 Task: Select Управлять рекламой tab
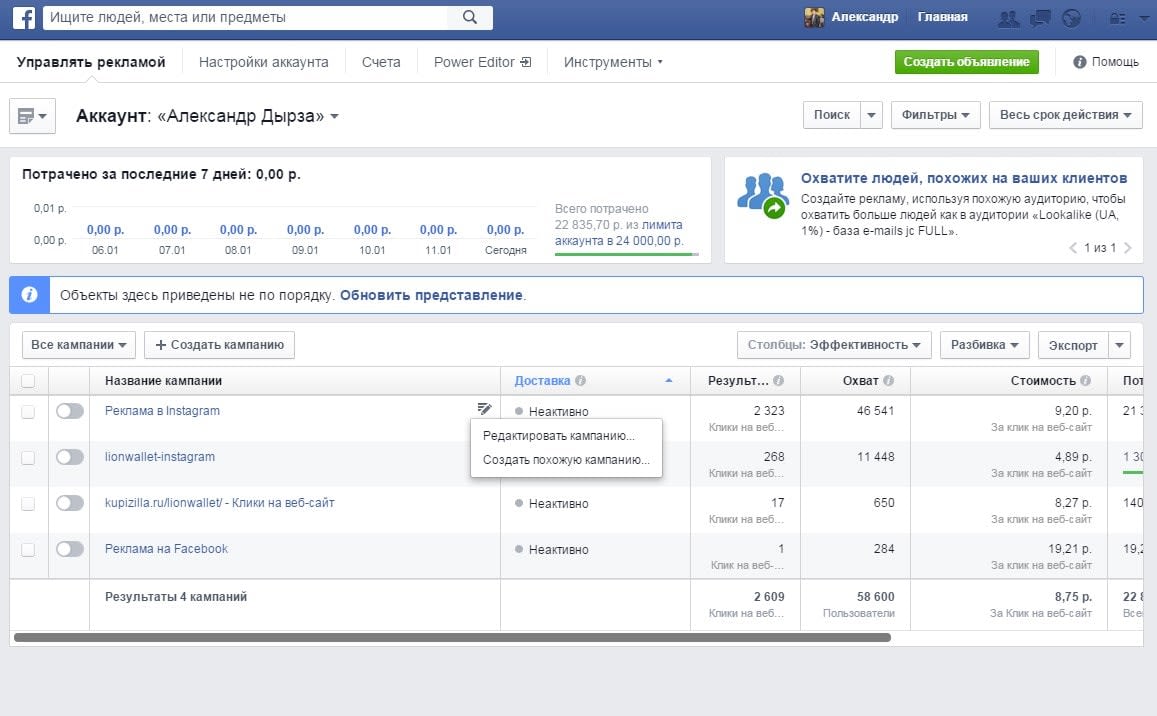click(x=91, y=62)
